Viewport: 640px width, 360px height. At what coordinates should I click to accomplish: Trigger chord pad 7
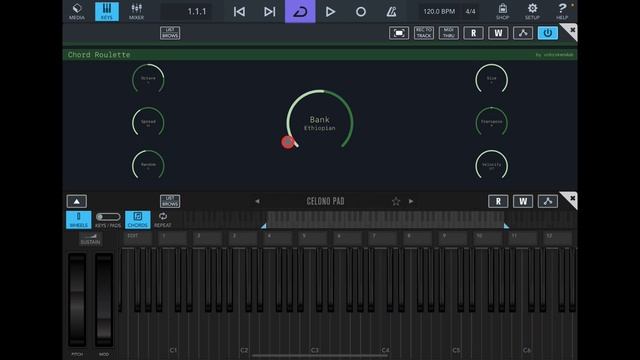tap(382, 238)
